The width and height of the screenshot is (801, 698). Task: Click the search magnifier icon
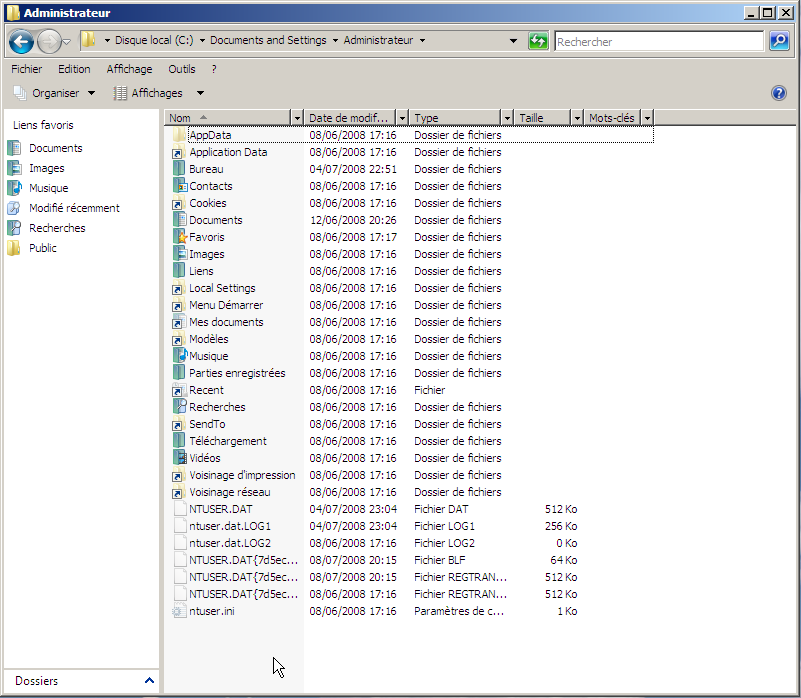(779, 41)
